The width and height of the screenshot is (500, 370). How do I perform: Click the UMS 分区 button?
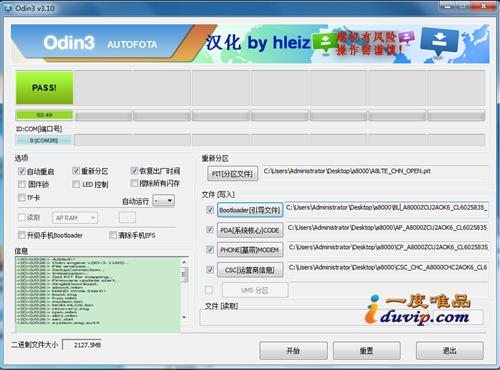(x=255, y=290)
